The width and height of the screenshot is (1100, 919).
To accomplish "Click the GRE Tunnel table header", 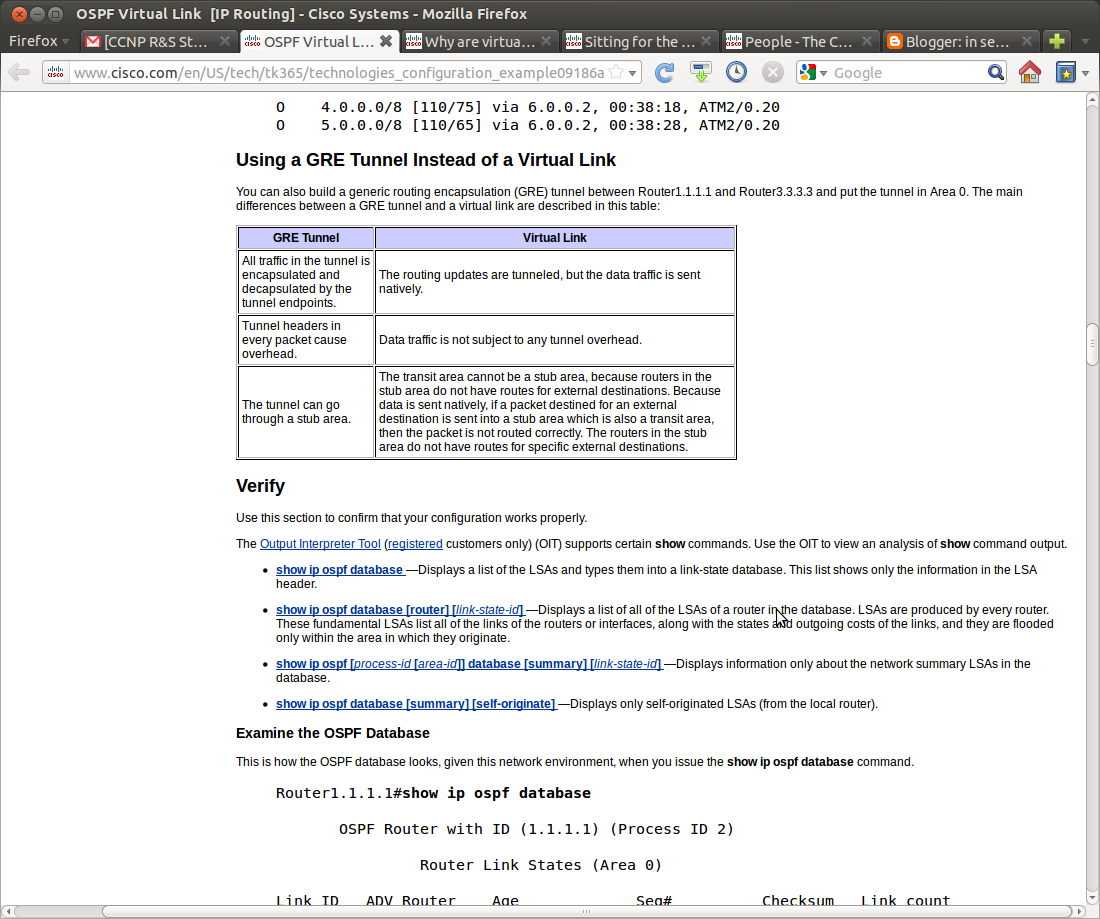I will tap(306, 238).
